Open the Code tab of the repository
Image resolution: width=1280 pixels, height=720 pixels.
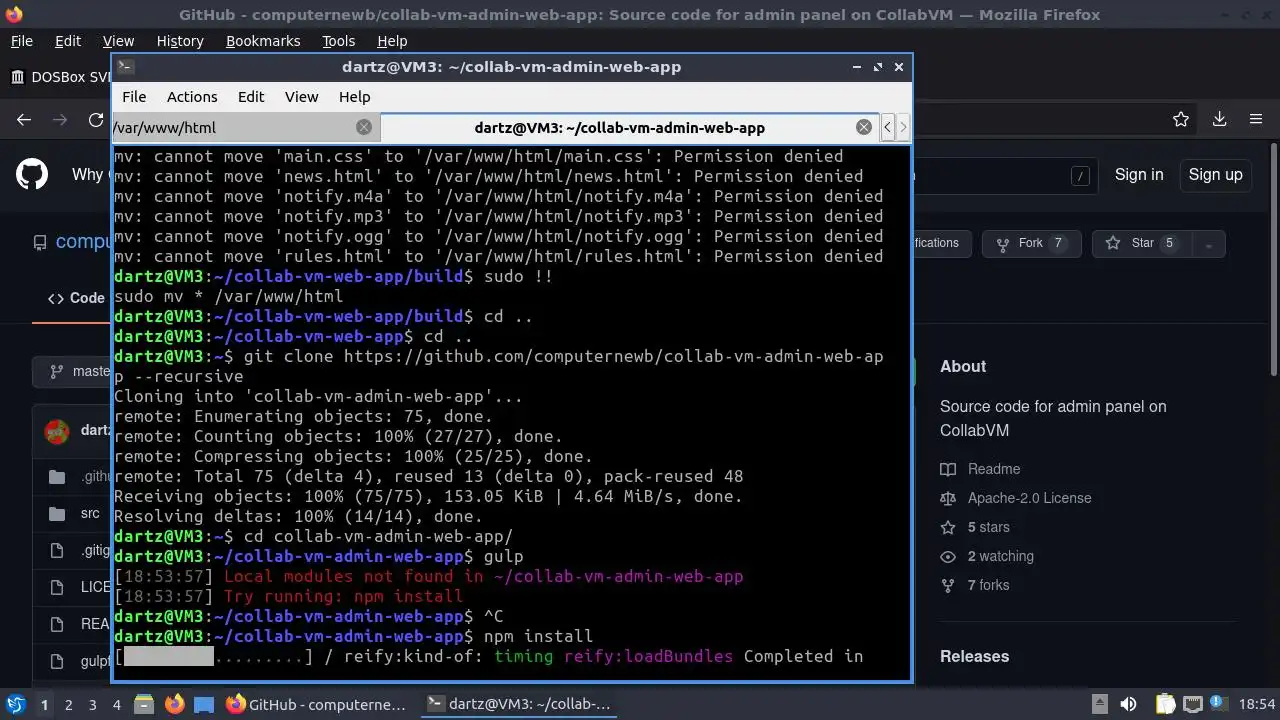point(76,298)
